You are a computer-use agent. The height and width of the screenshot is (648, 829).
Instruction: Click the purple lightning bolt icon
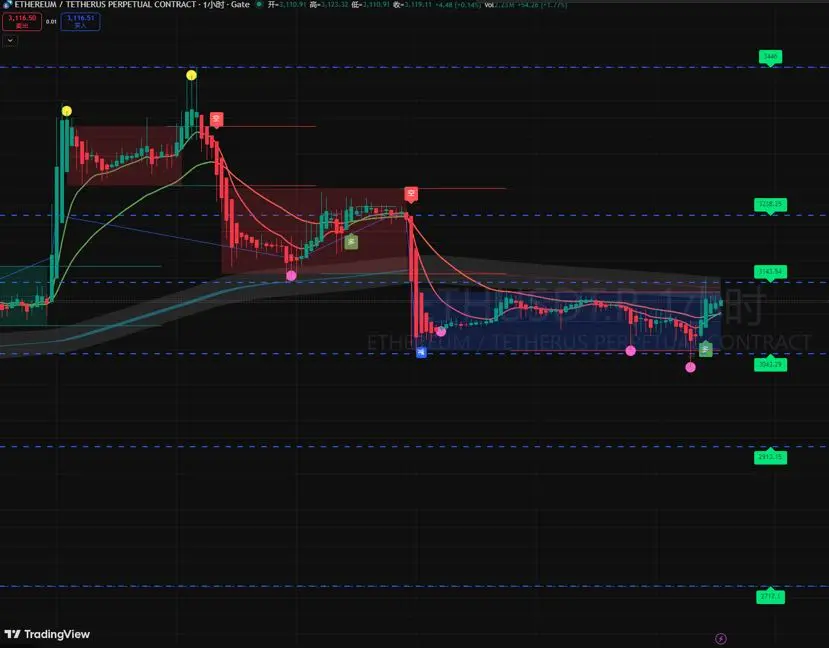tap(721, 638)
